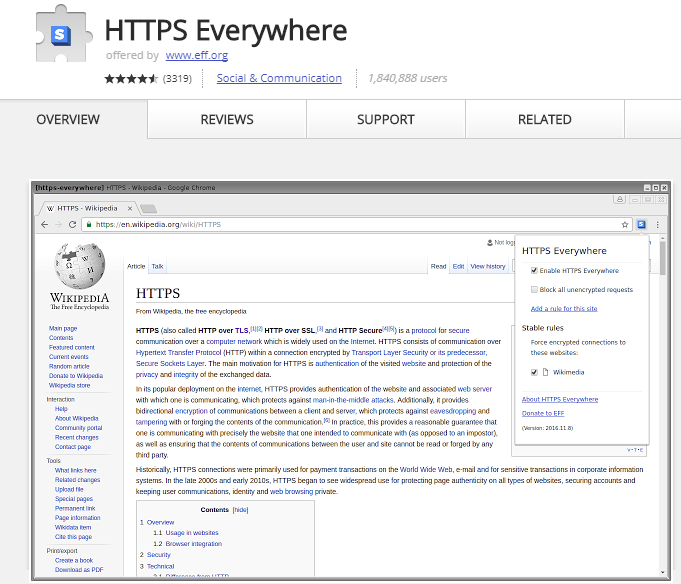Click the Donate to EFF link
Viewport: 681px width, 584px height.
point(543,413)
